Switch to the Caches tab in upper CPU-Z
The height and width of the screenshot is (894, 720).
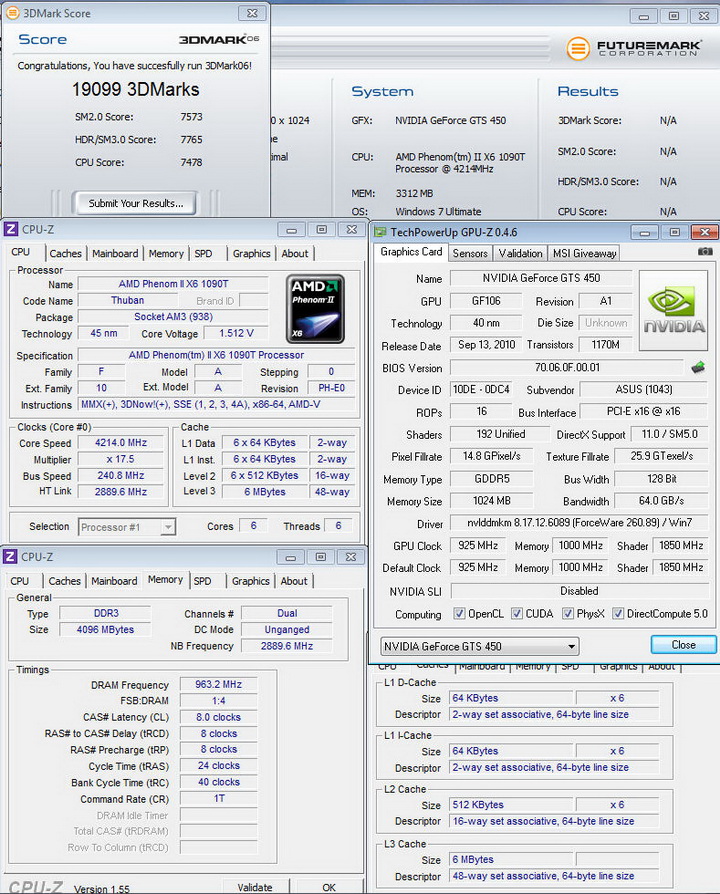66,254
